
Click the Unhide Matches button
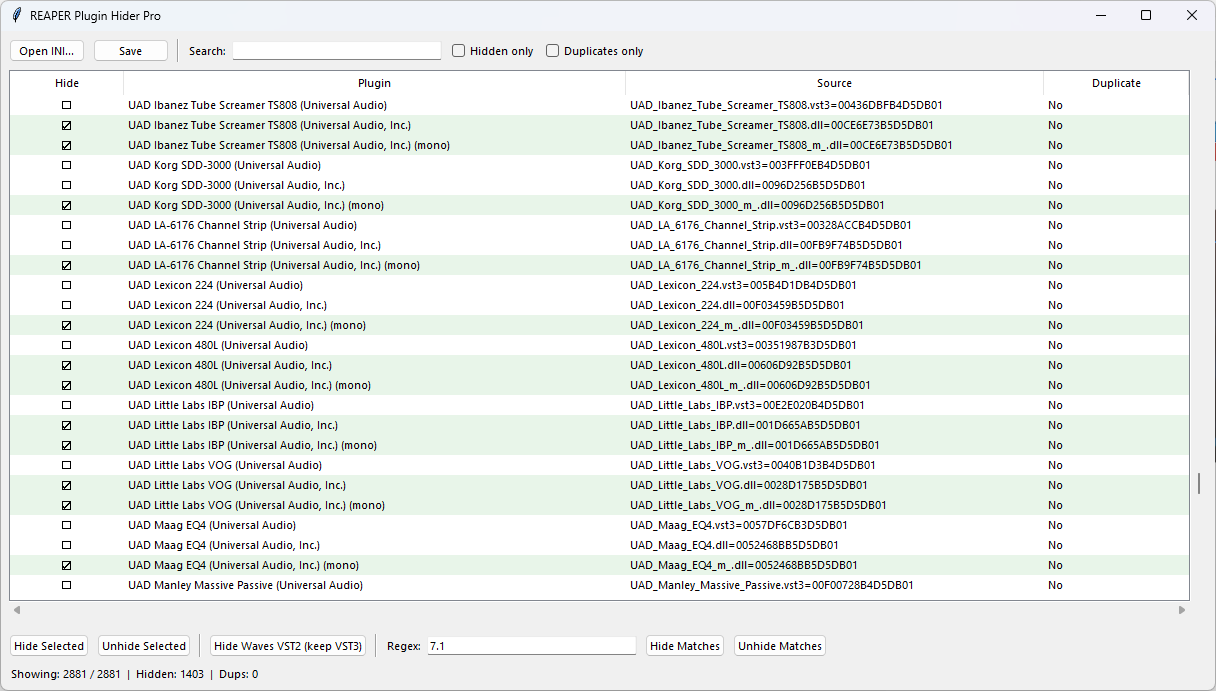[780, 646]
